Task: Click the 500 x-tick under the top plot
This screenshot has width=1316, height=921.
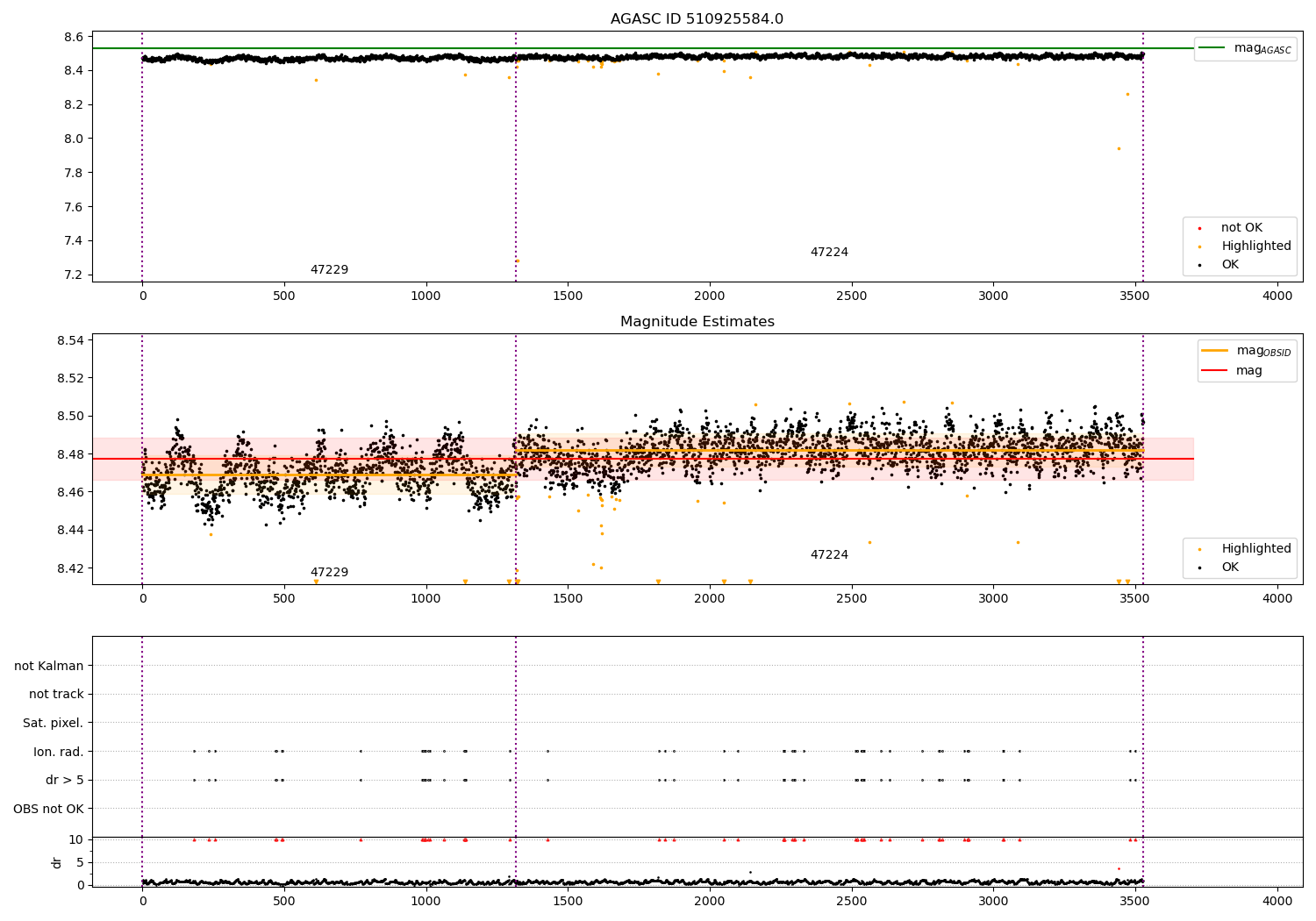Action: pos(284,296)
